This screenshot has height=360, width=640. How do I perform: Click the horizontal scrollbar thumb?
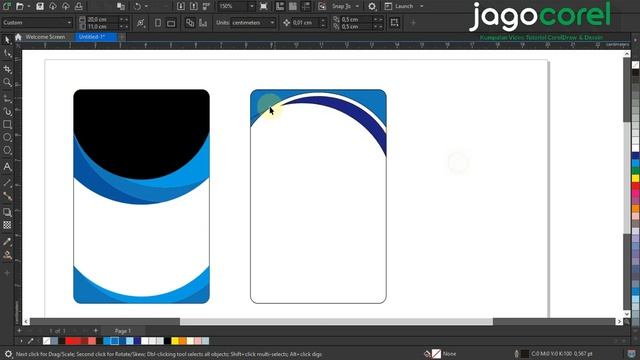[x=336, y=322]
